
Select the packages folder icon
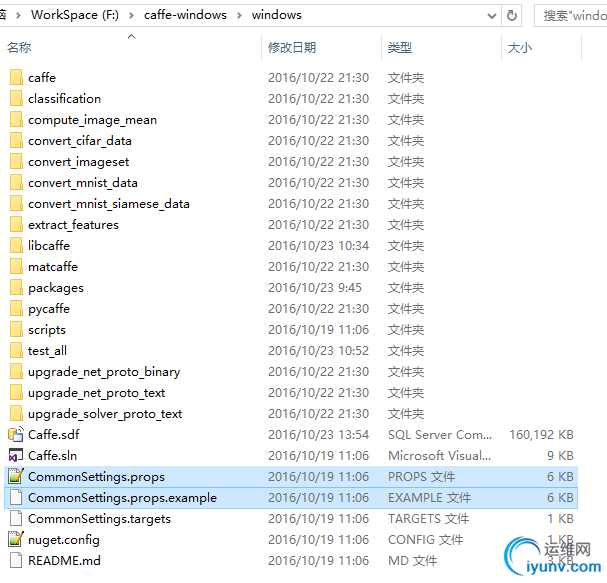pos(16,288)
